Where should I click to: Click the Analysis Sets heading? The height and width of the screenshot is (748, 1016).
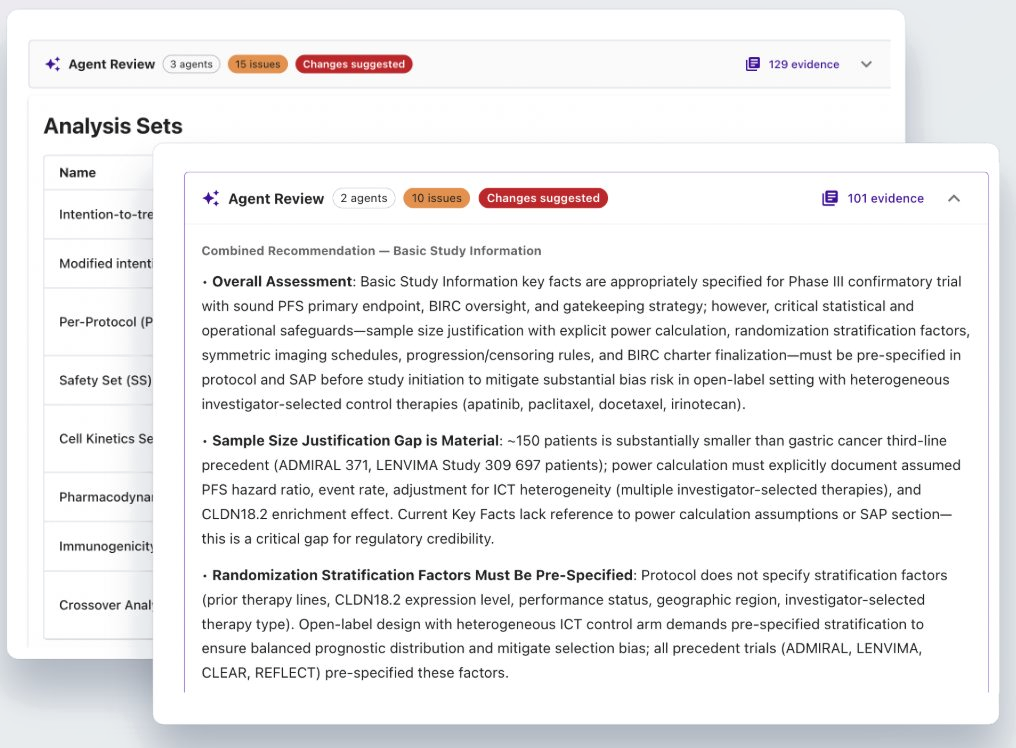(x=113, y=126)
